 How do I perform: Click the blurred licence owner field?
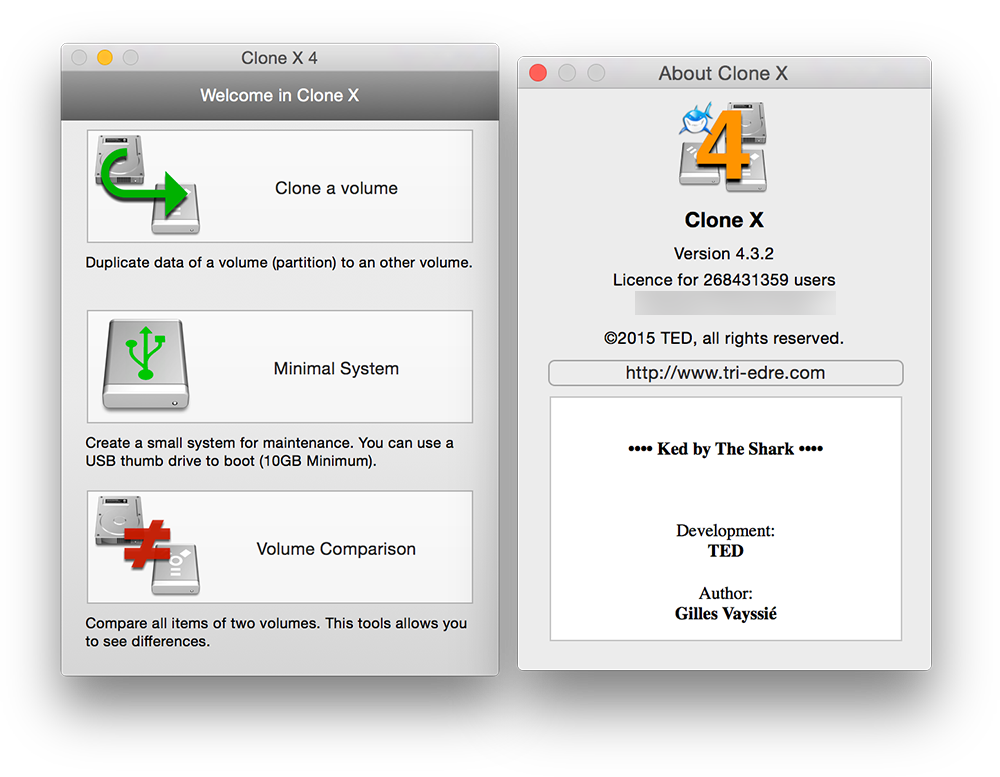[735, 303]
